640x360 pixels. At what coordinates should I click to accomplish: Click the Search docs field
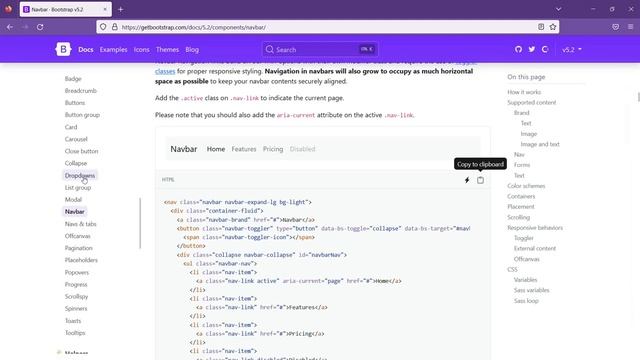pos(320,49)
